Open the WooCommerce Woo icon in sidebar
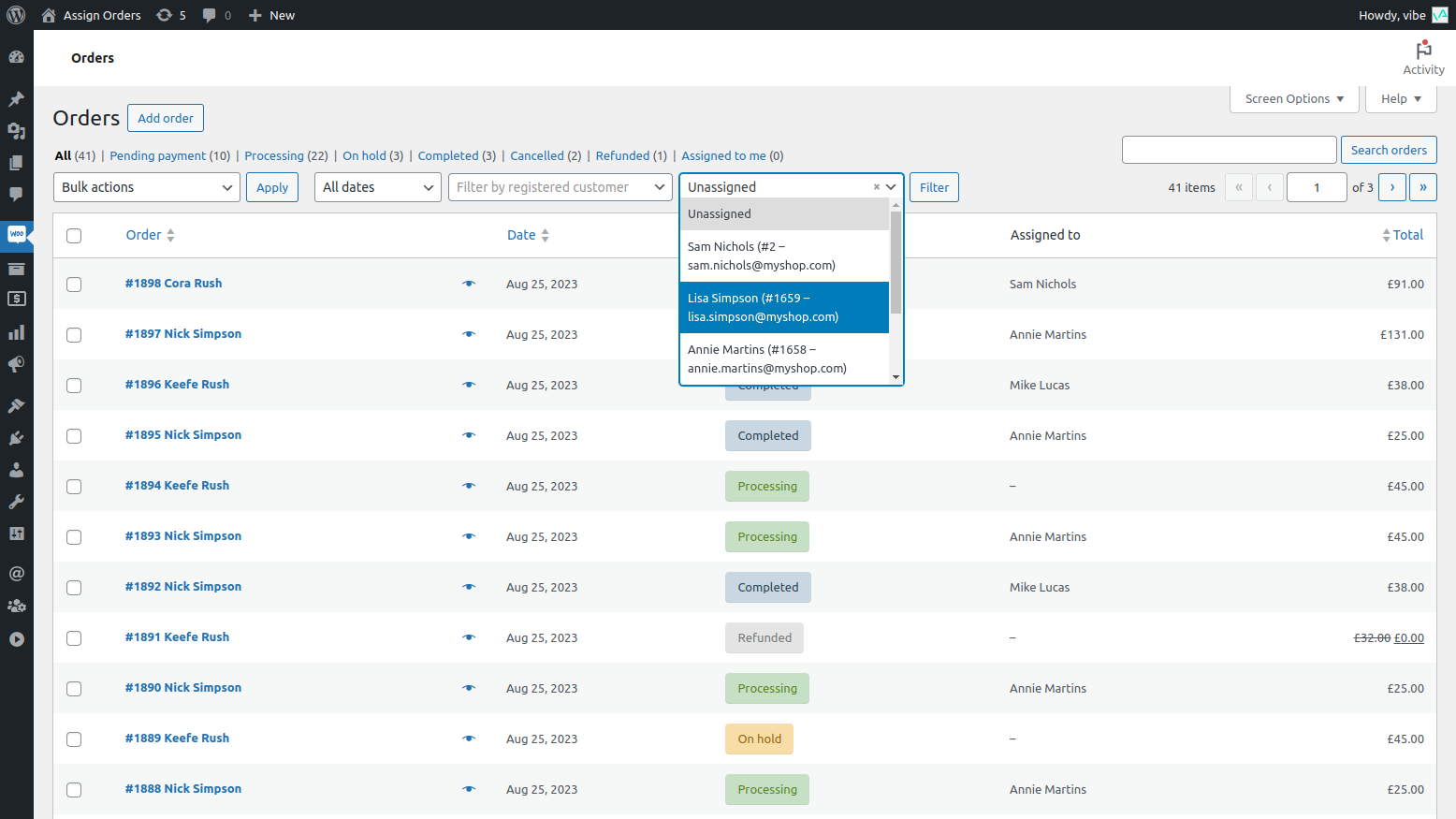 [16, 235]
